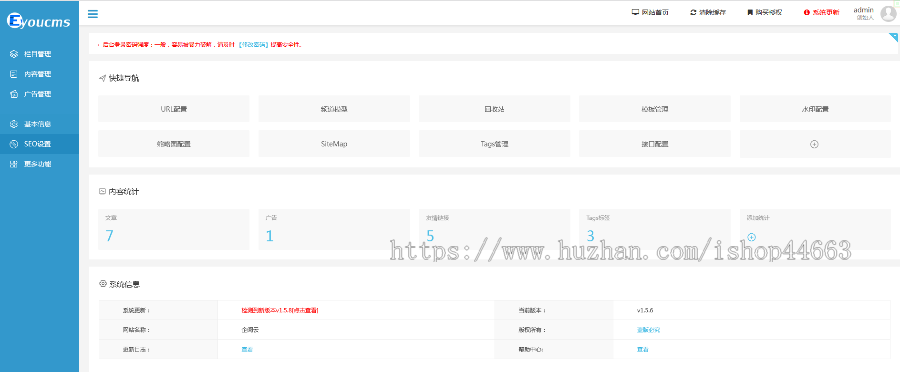Viewport: 900px width, 372px height.
Task: Click the 广告管理 house icon
Action: (x=14, y=94)
